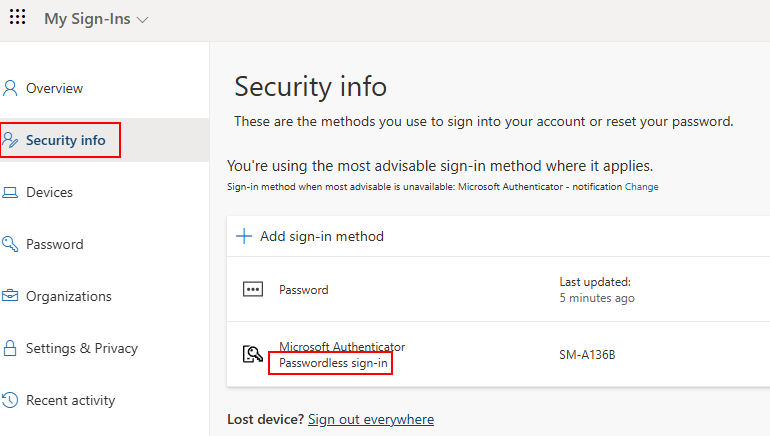The height and width of the screenshot is (436, 770).
Task: Go to Overview in sidebar
Action: coord(55,88)
